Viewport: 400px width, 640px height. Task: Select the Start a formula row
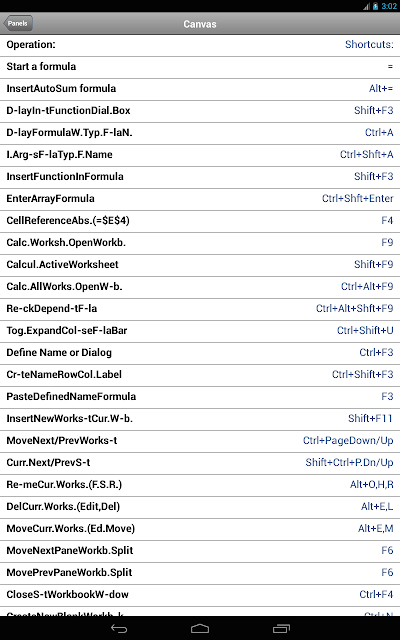pyautogui.click(x=200, y=67)
